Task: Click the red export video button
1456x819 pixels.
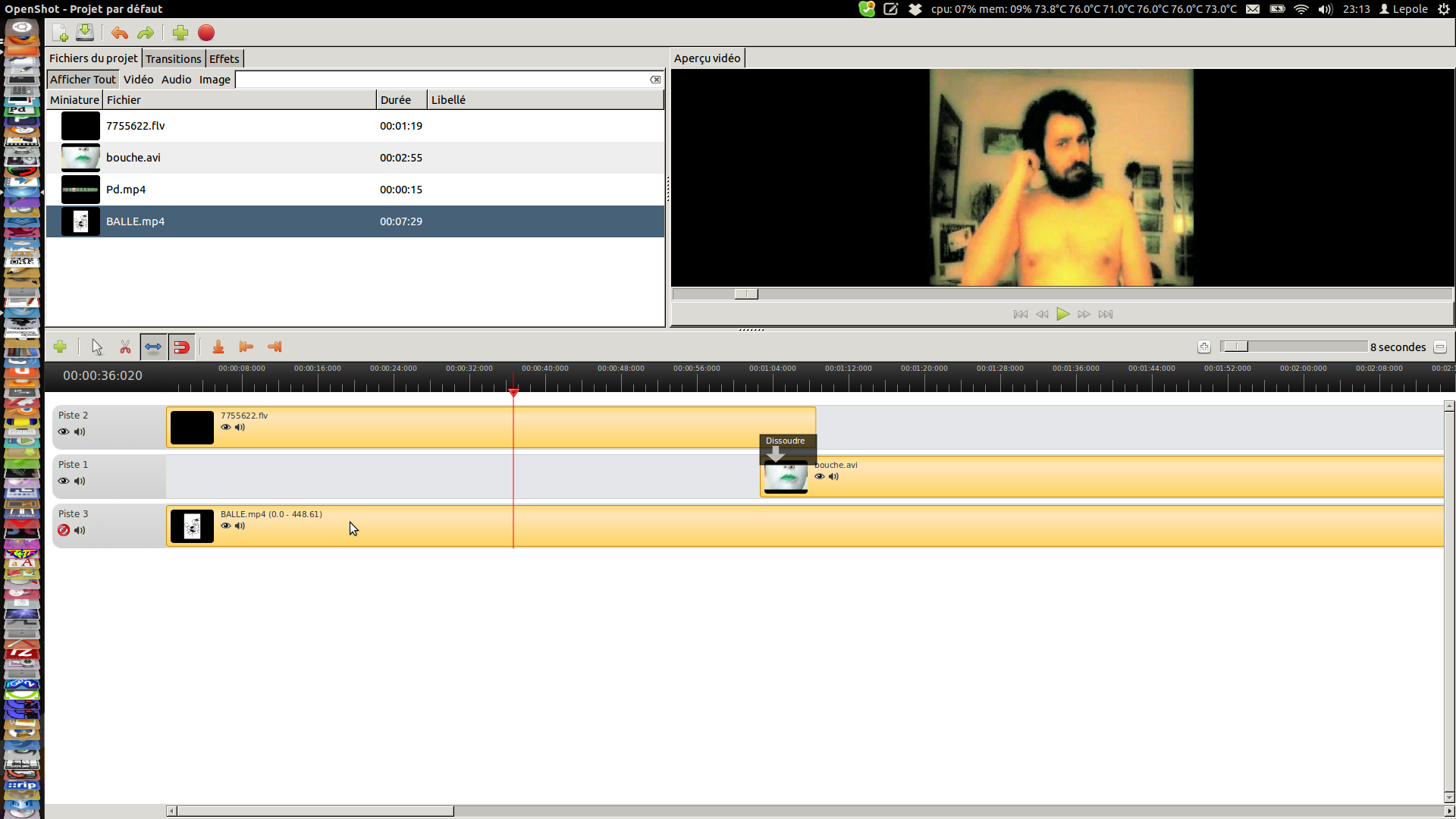Action: pyautogui.click(x=206, y=33)
